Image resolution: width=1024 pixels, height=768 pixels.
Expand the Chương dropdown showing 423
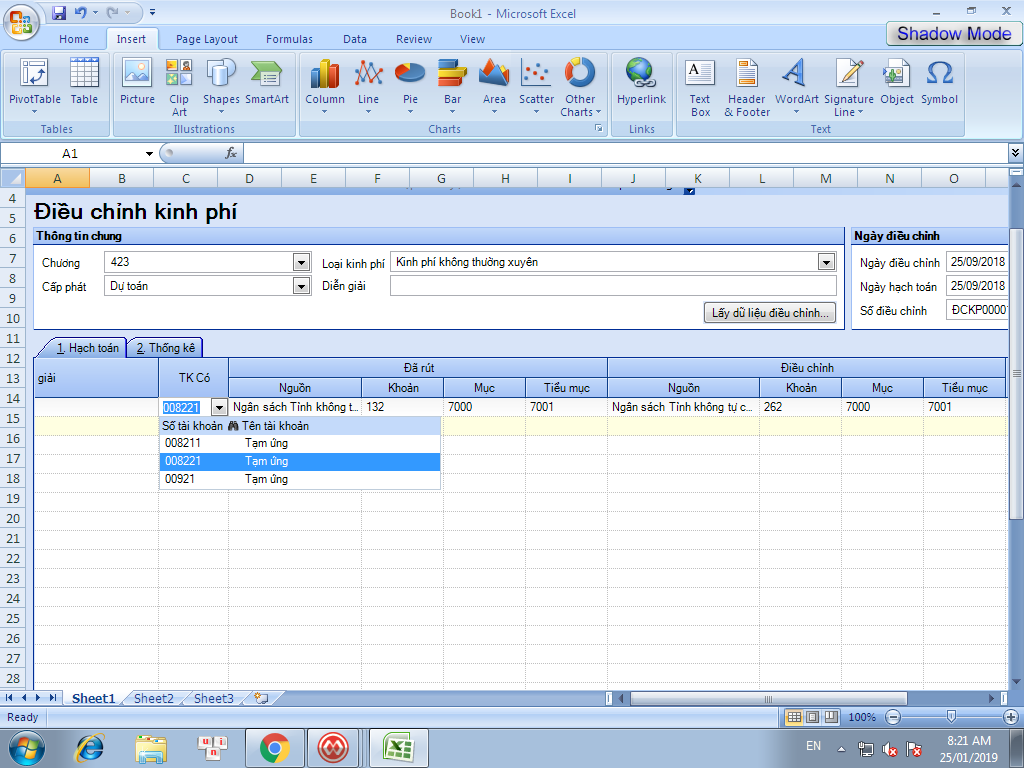[x=301, y=262]
